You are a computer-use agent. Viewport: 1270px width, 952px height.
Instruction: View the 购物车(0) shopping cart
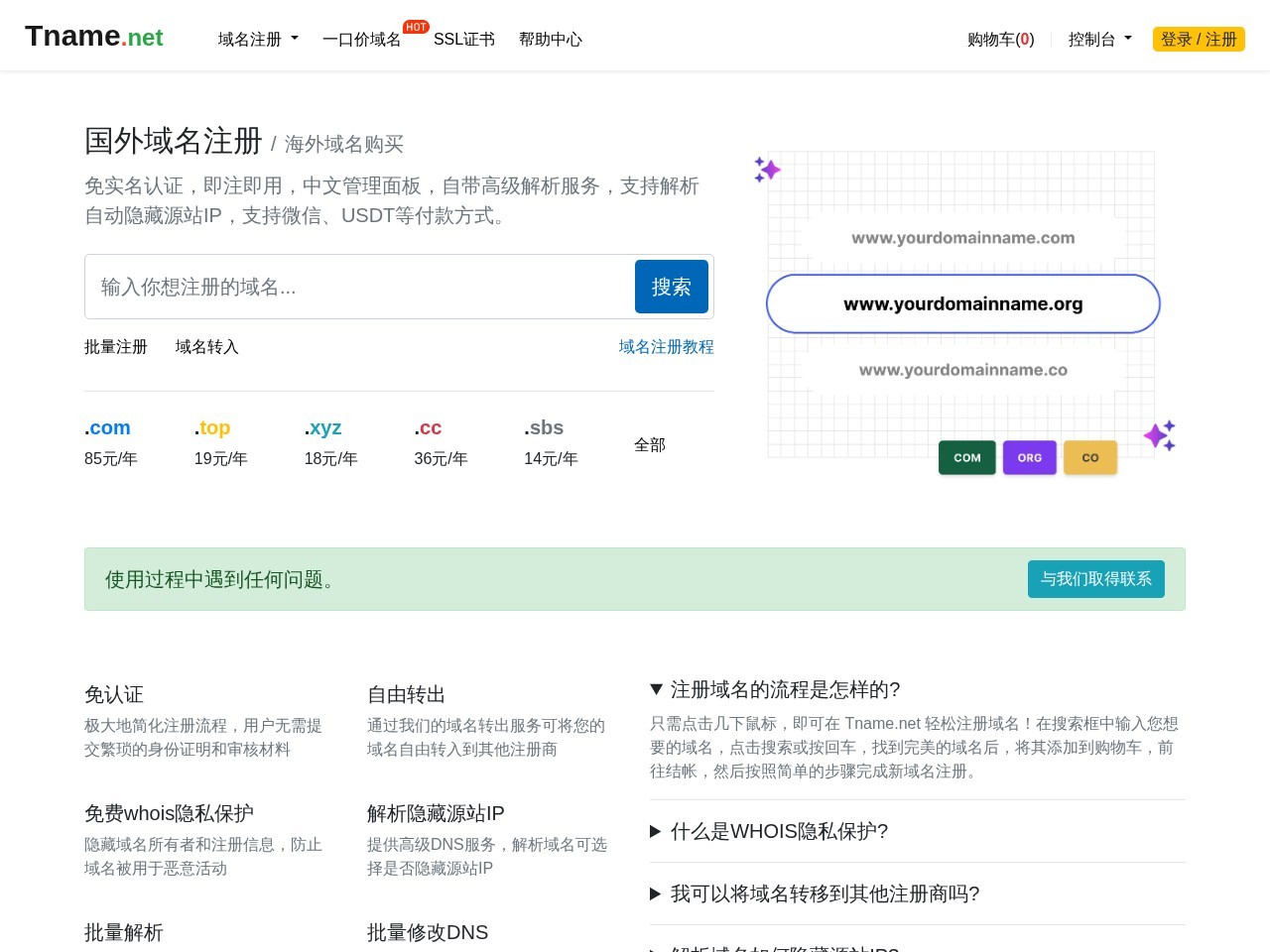[x=1001, y=40]
